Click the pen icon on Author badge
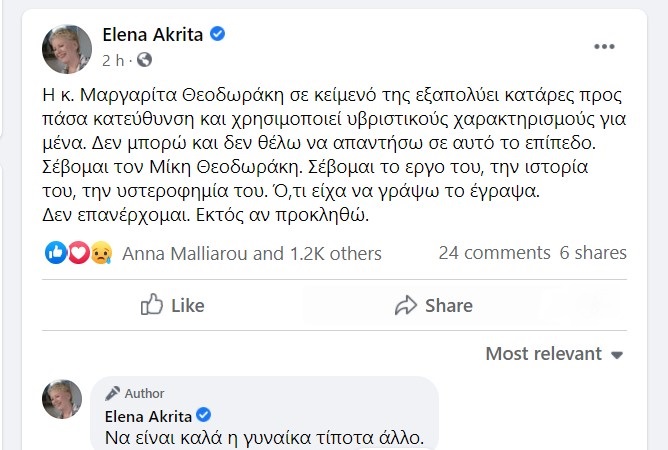 (114, 393)
